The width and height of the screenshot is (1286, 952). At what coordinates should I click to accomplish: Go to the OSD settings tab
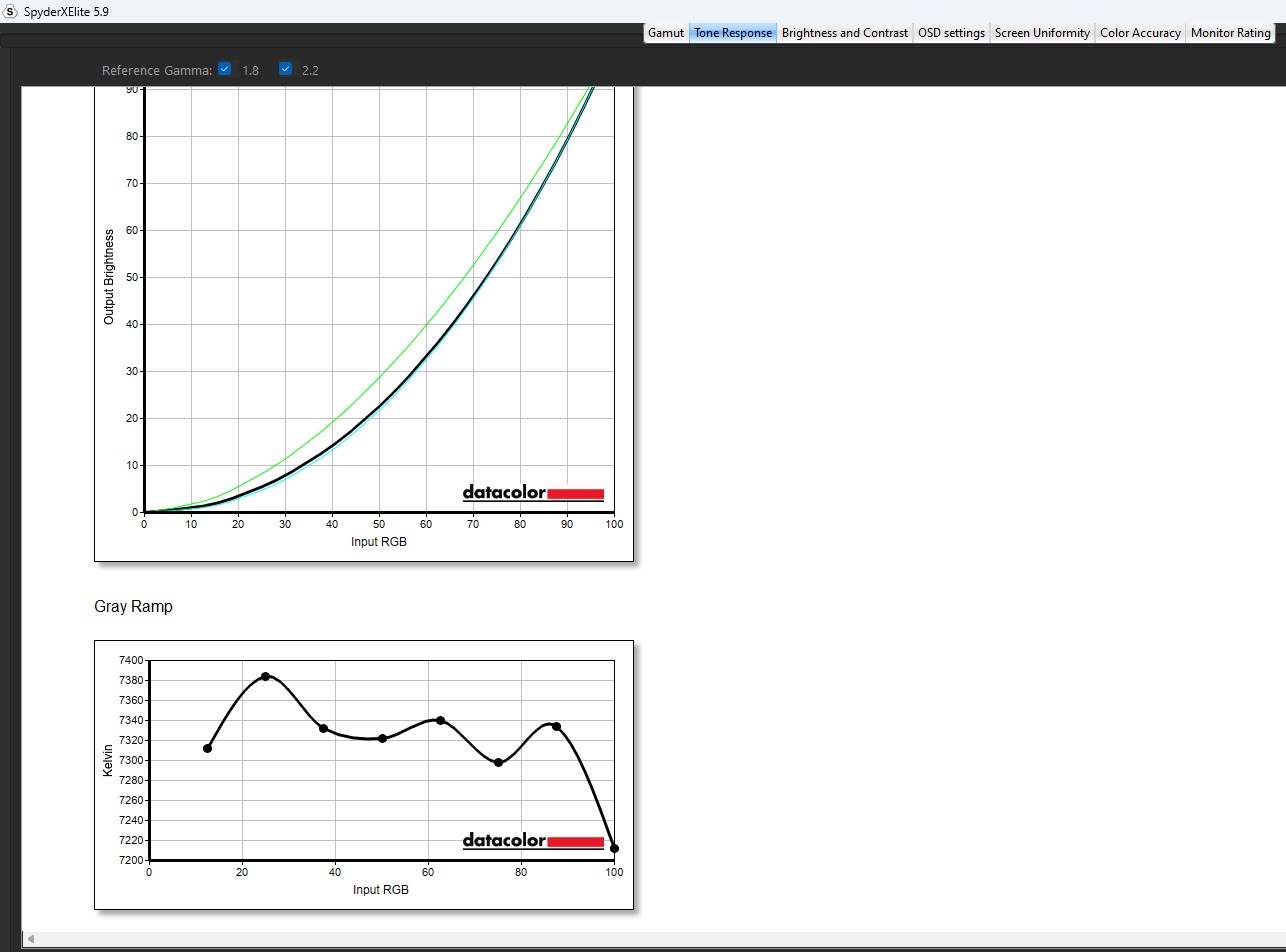click(x=951, y=33)
